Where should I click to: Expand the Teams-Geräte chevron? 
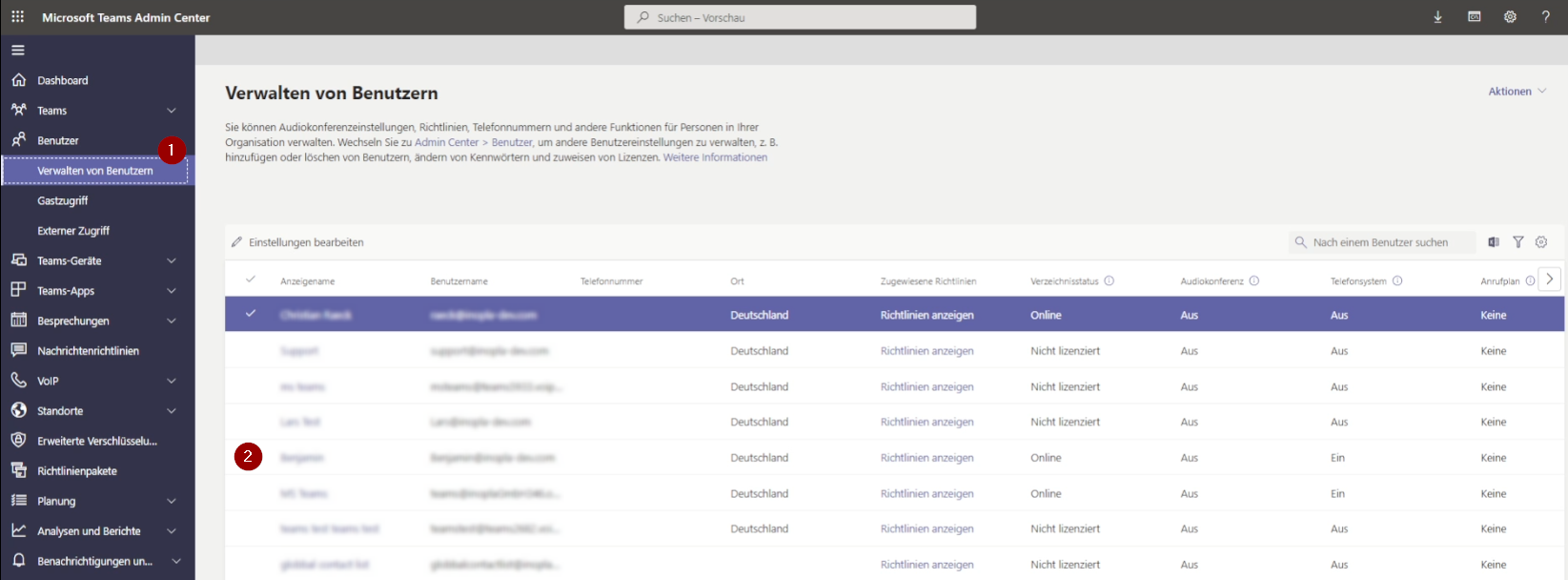tap(172, 260)
